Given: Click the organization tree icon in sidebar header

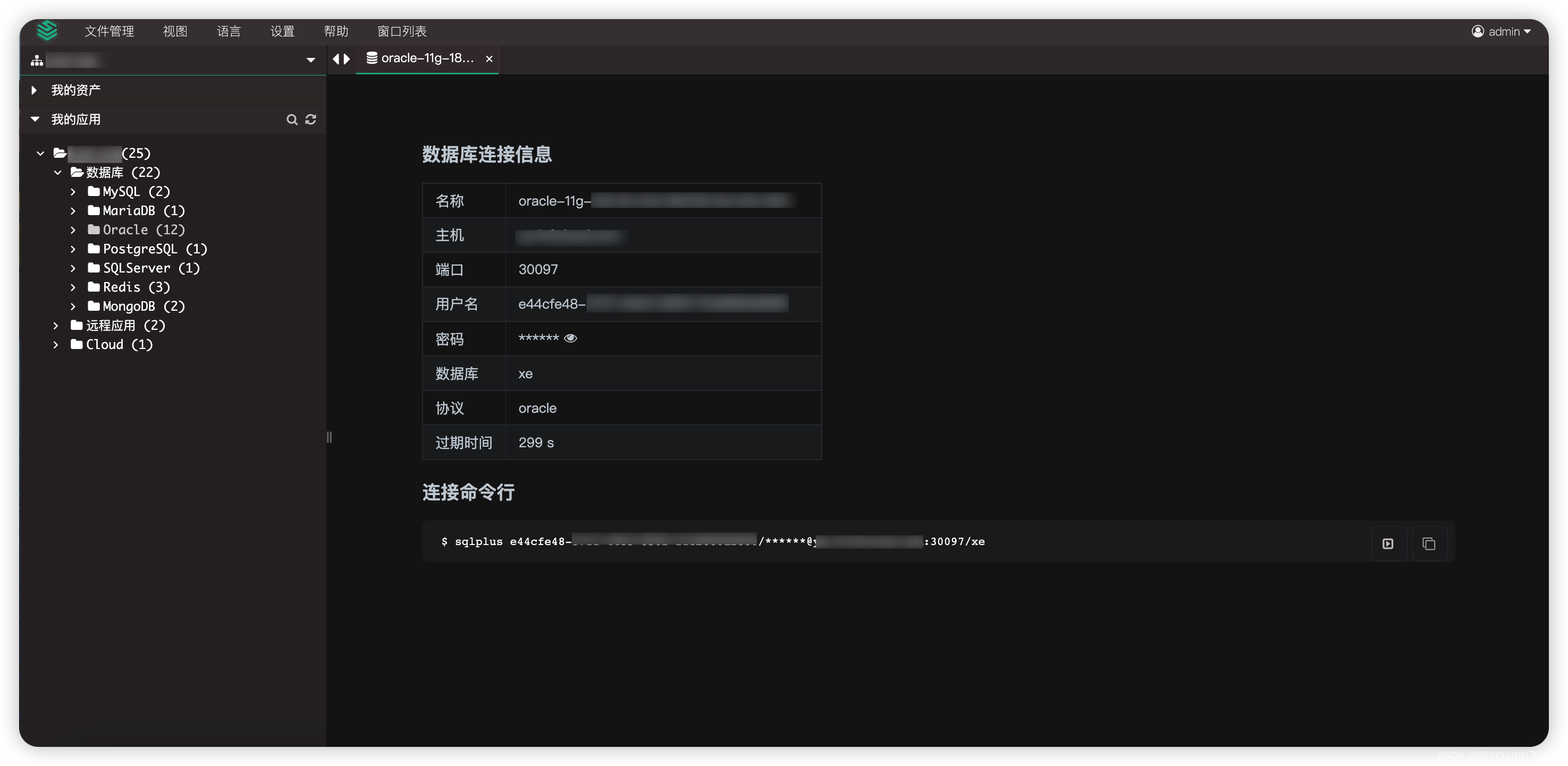Looking at the screenshot, I should point(37,60).
